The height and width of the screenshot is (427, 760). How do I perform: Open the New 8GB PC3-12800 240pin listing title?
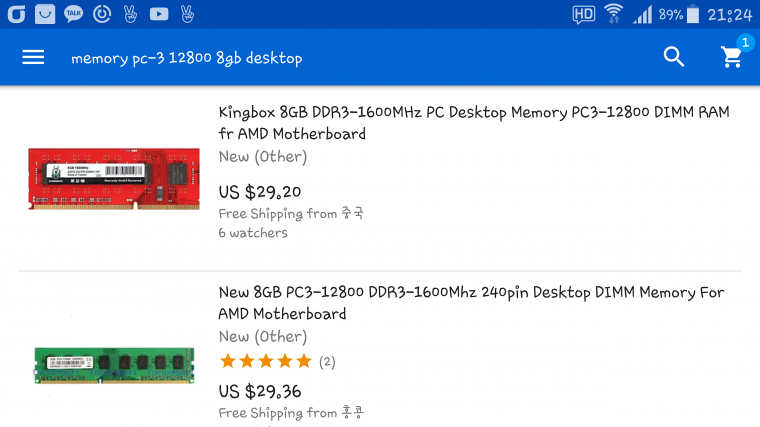coord(471,303)
